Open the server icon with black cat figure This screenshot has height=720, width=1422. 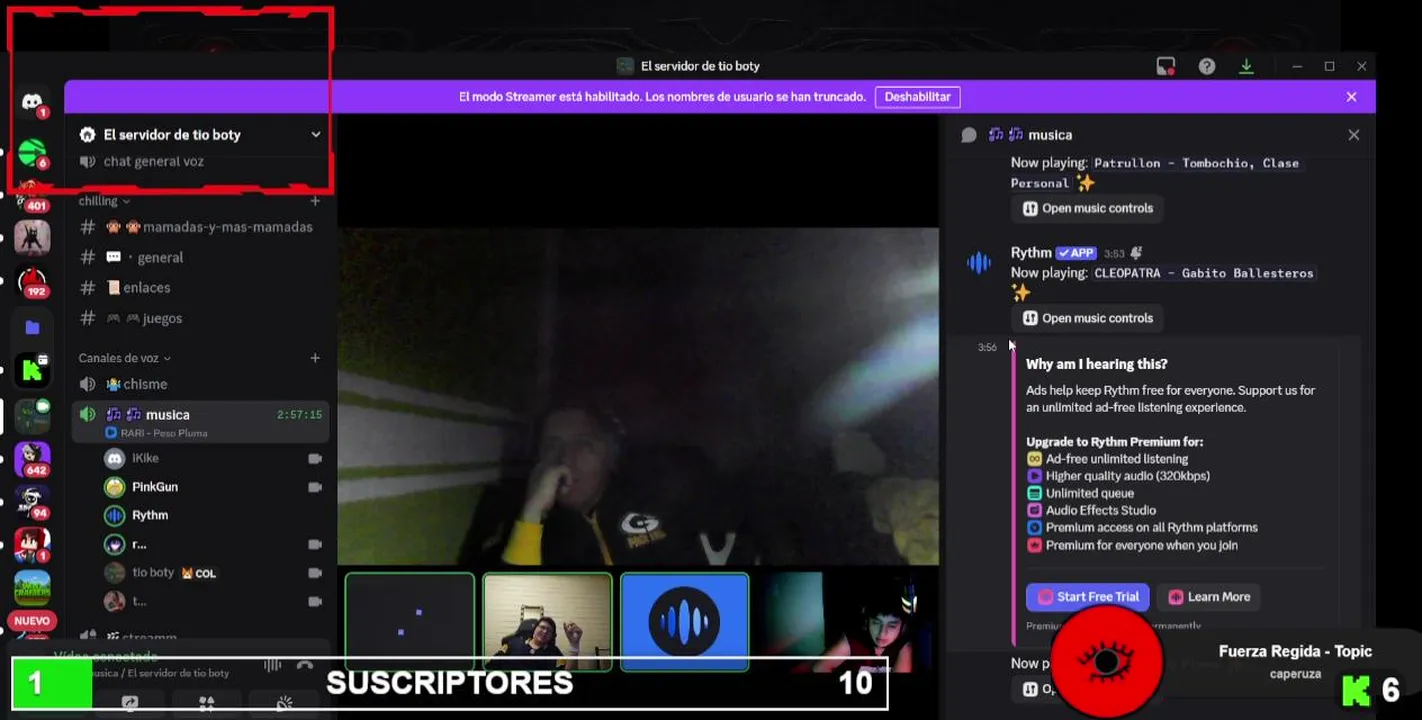32,237
